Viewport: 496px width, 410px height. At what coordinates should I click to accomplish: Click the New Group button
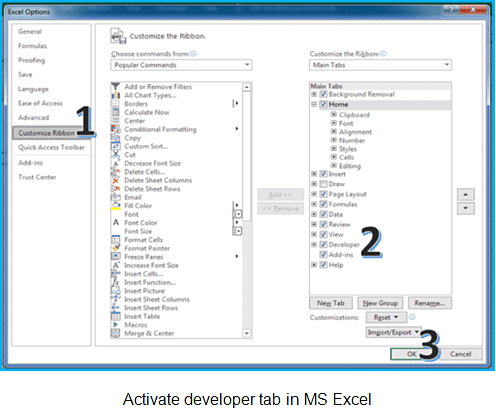point(380,303)
